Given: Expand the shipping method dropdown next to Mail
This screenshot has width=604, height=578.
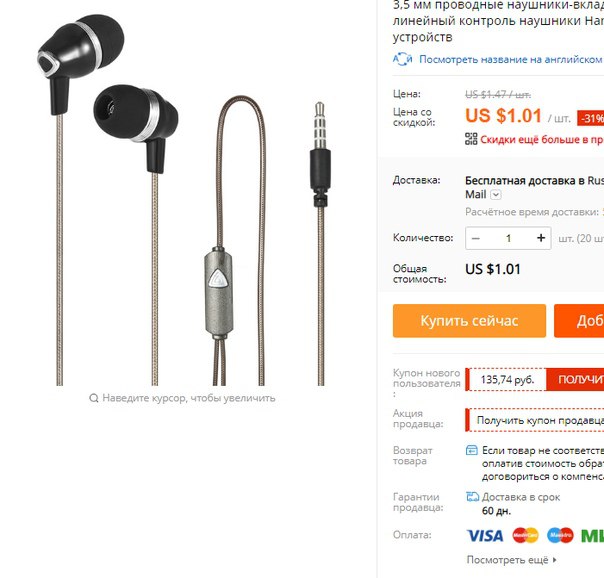Looking at the screenshot, I should tap(496, 195).
